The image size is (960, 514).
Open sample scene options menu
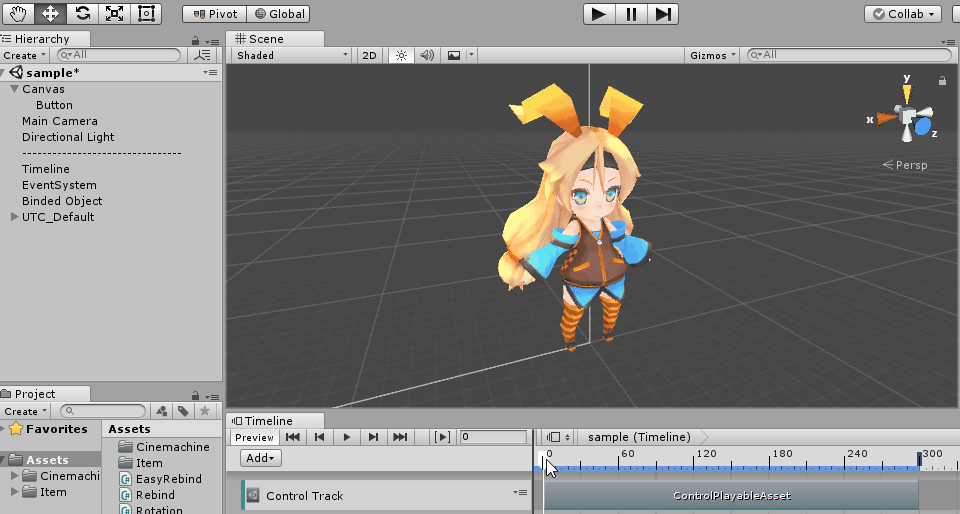coord(211,72)
